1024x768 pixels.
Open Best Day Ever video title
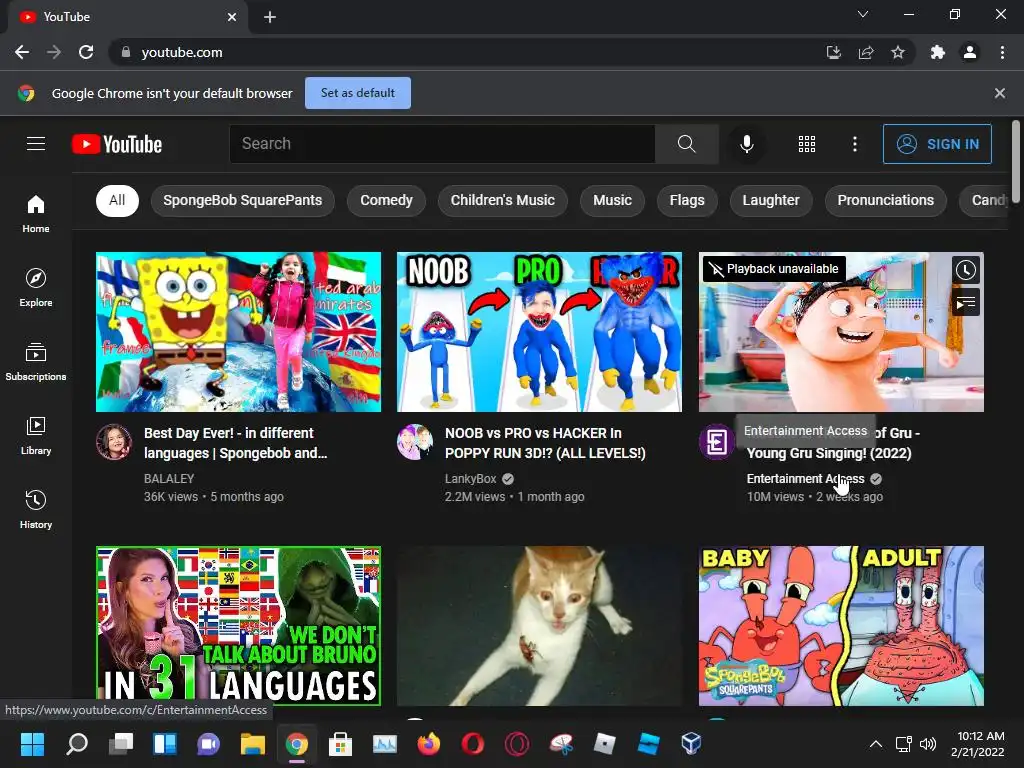click(x=236, y=443)
